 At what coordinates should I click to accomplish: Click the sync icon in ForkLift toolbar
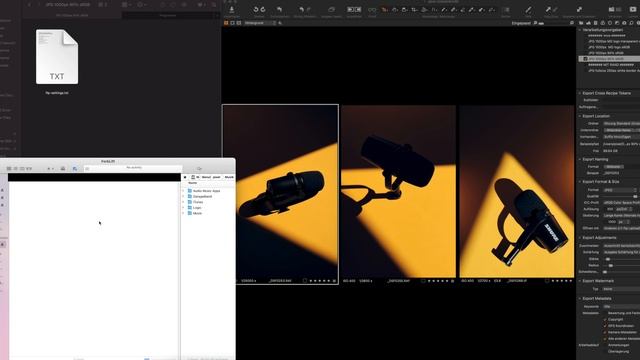[x=75, y=169]
